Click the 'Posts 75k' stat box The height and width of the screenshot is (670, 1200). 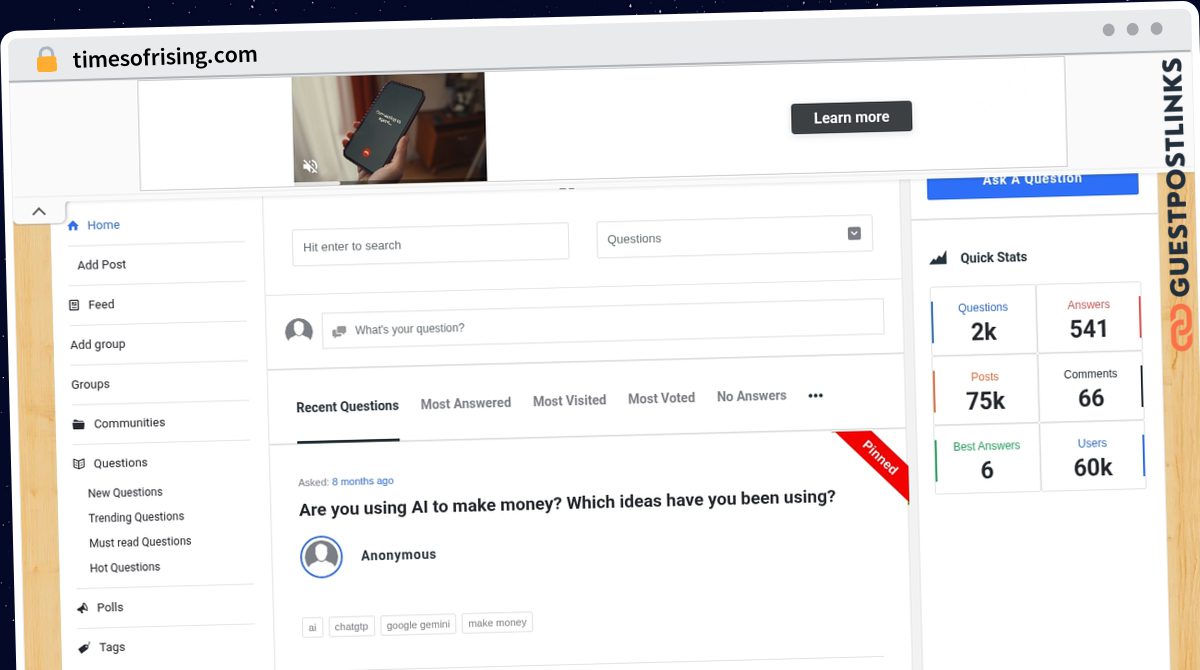pos(985,390)
